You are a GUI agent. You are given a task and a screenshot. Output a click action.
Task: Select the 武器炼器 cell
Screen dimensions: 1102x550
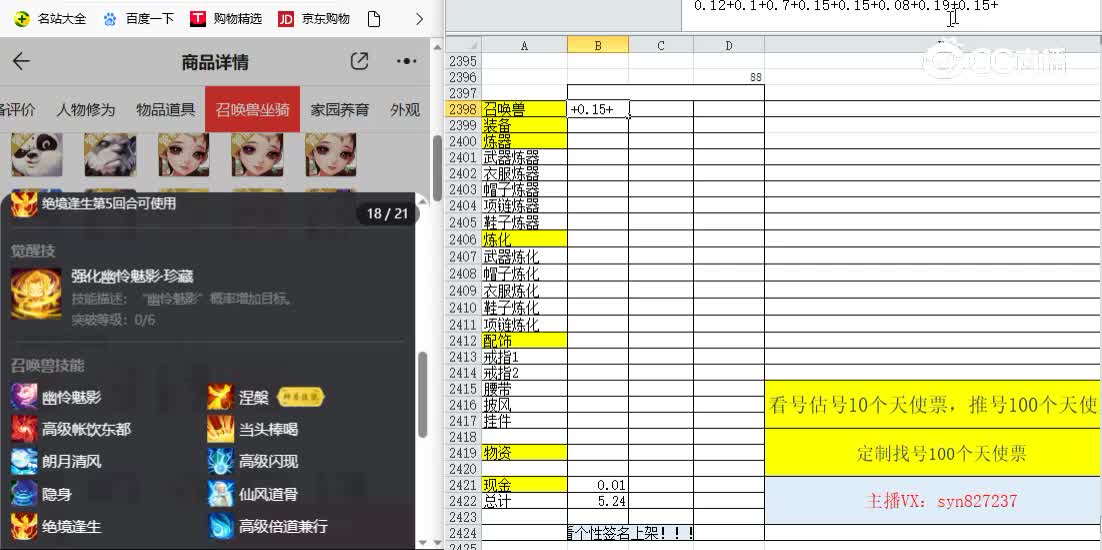524,159
